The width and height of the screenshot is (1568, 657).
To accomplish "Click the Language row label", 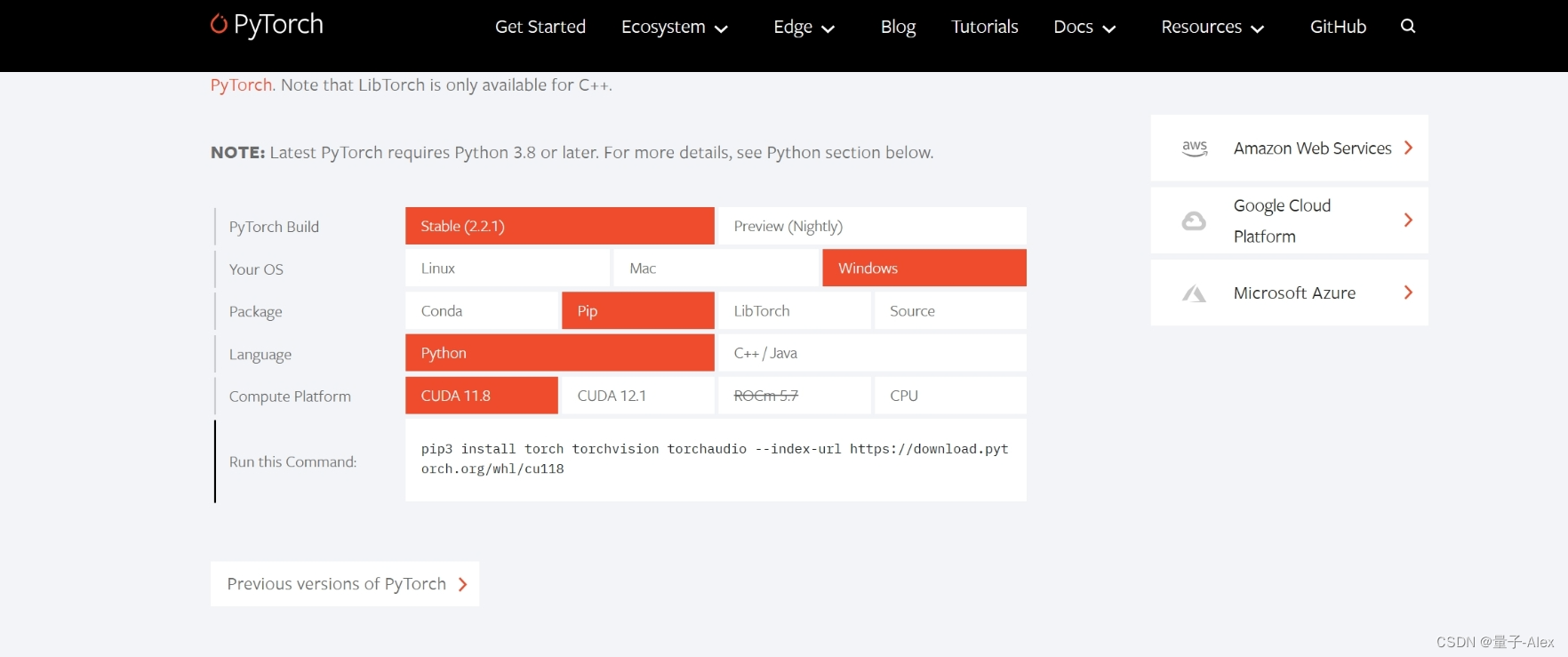I will (x=260, y=355).
